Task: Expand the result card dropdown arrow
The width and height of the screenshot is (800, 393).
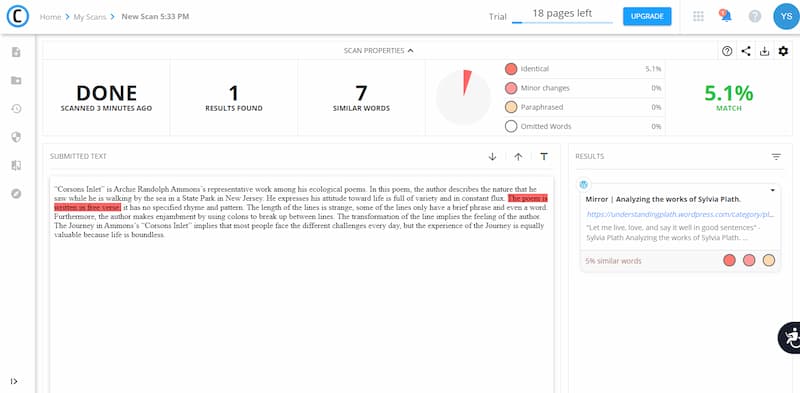Action: click(772, 190)
